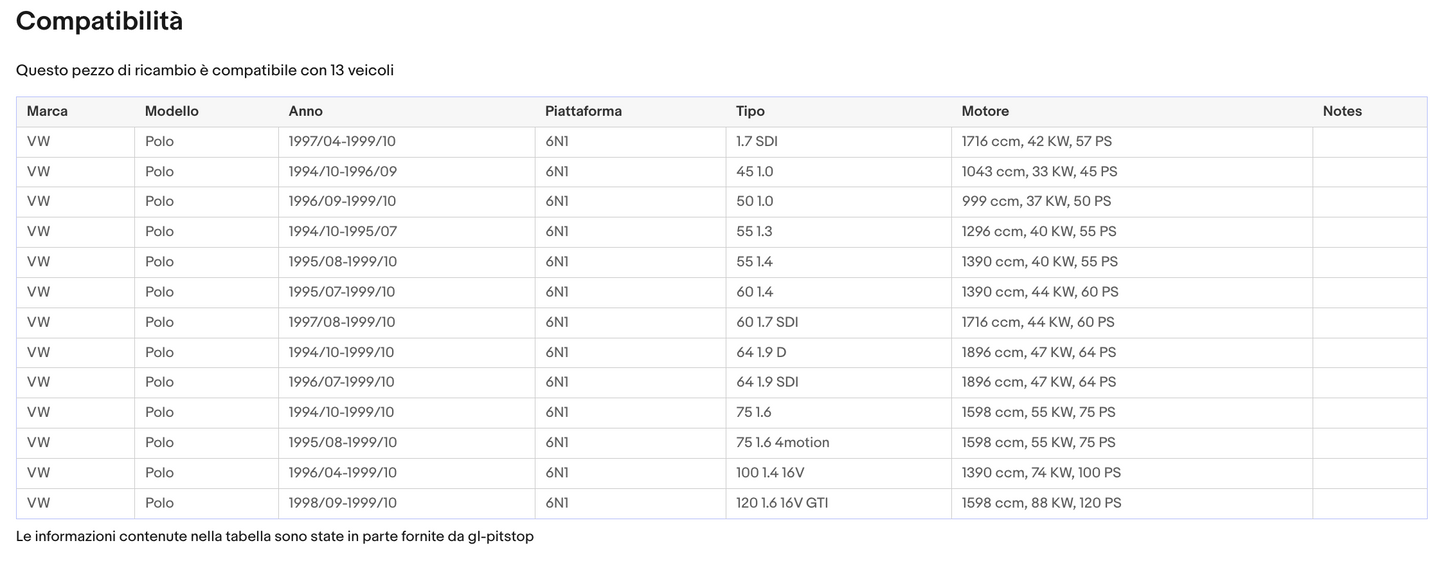Click the Compatibilità section heading
Screen dimensions: 1445x561
pos(99,21)
